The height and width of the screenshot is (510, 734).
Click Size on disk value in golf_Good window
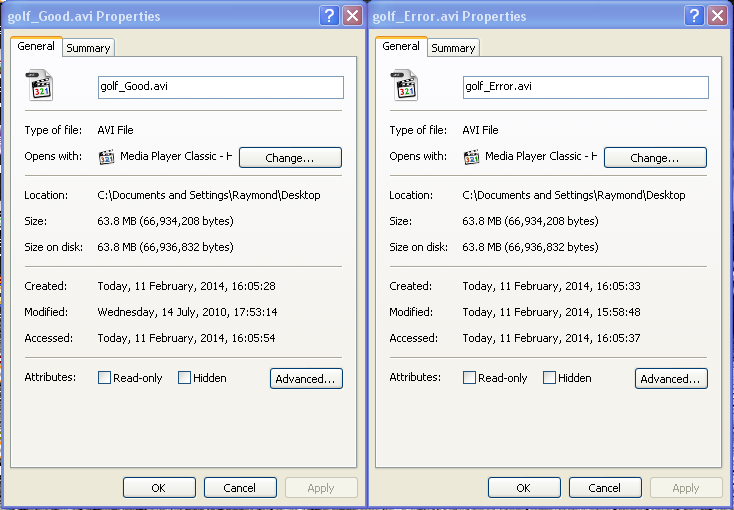pos(165,247)
